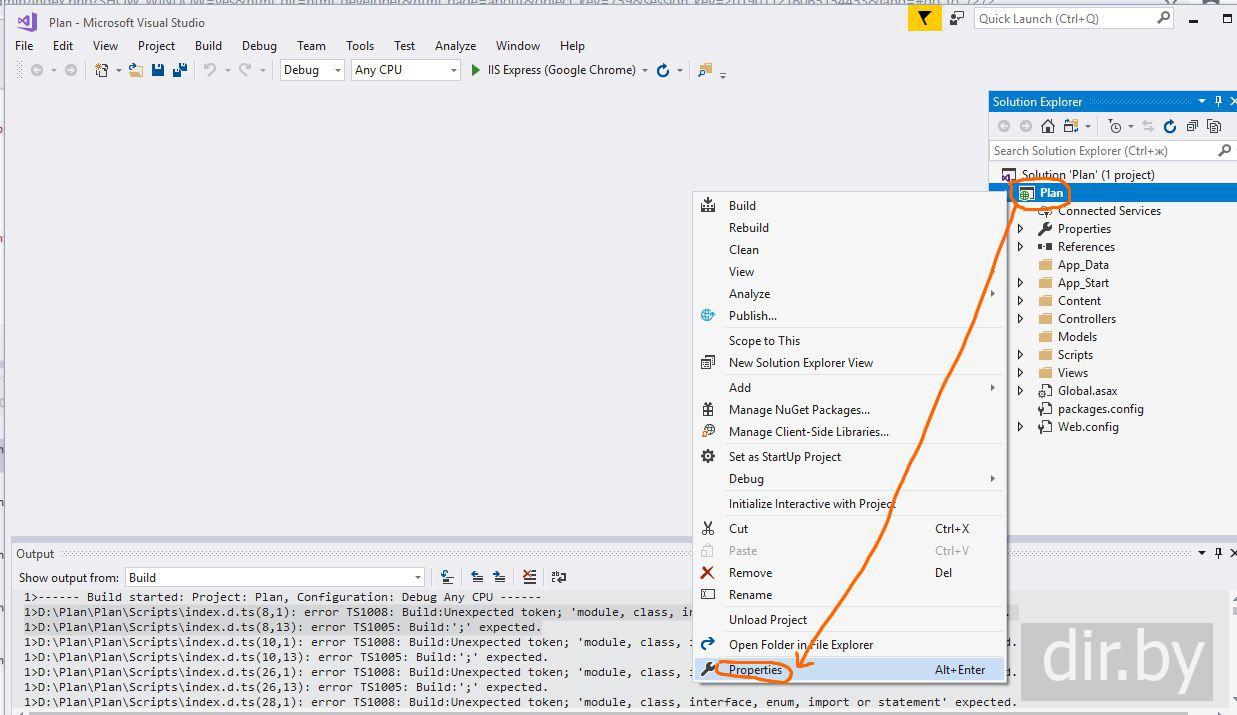Screen dimensions: 1237x715
Task: Click the Send Feedback icon
Action: 958,18
